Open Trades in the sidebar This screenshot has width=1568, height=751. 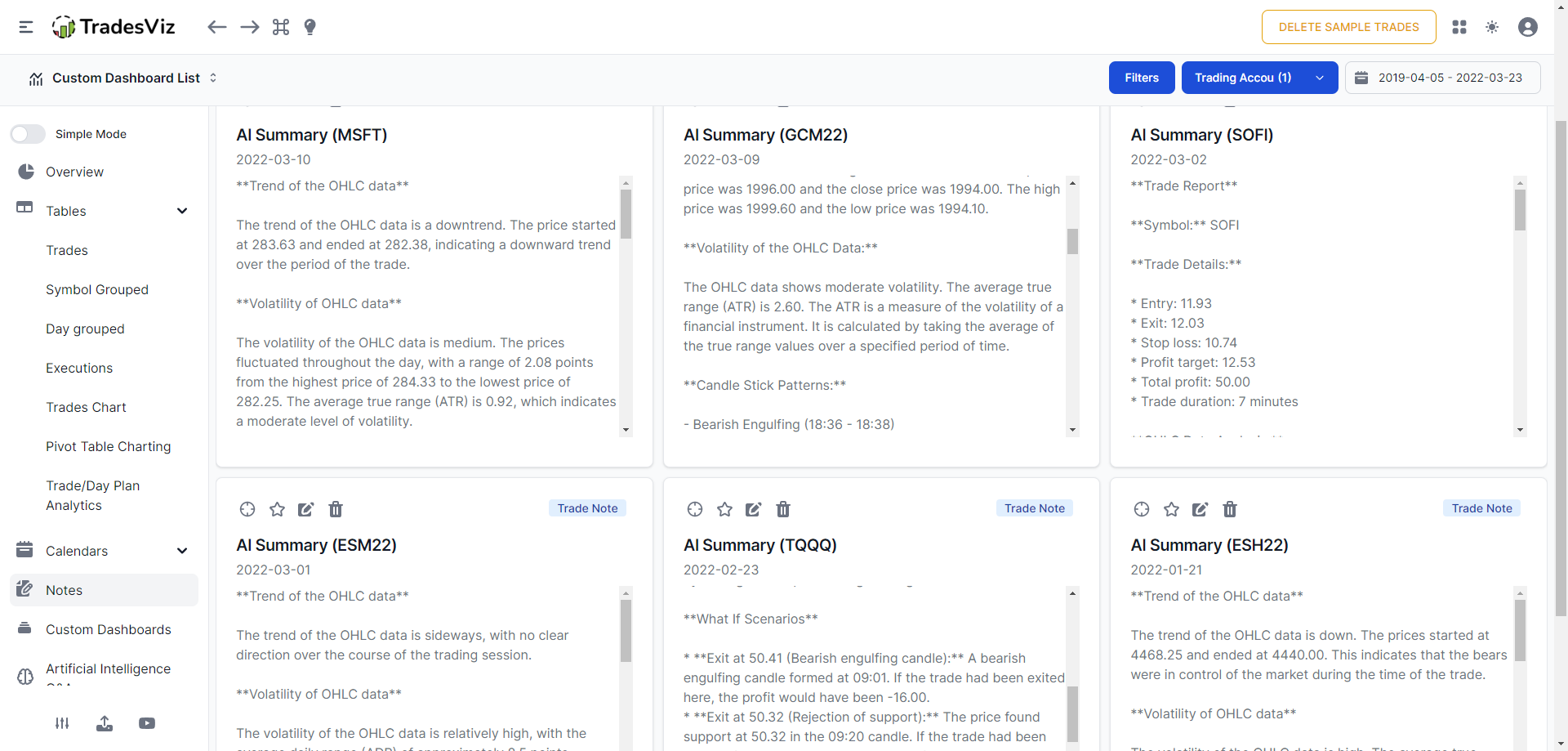click(67, 250)
